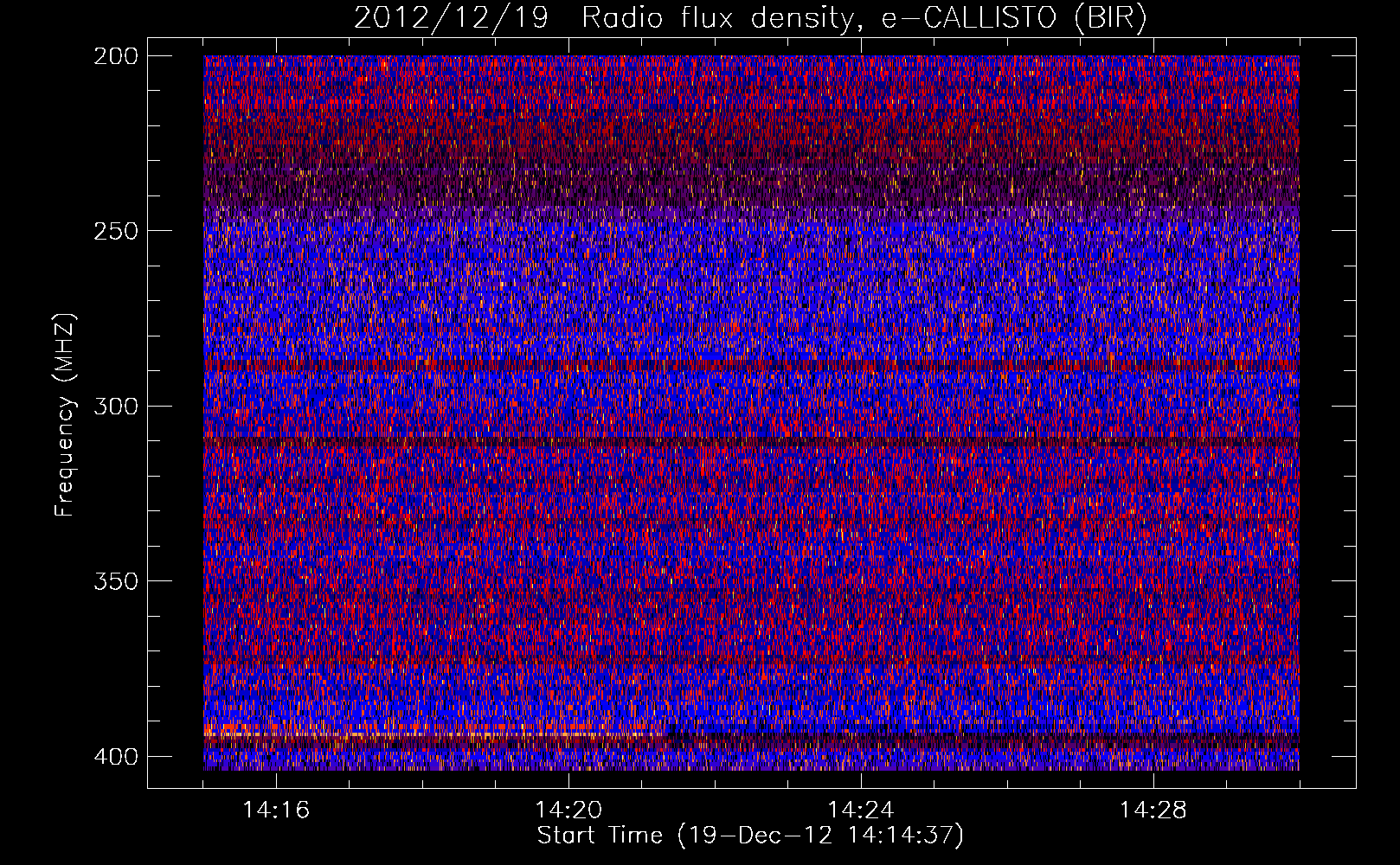Click the 14:24 time tick label
Image resolution: width=1400 pixels, height=865 pixels.
861,811
